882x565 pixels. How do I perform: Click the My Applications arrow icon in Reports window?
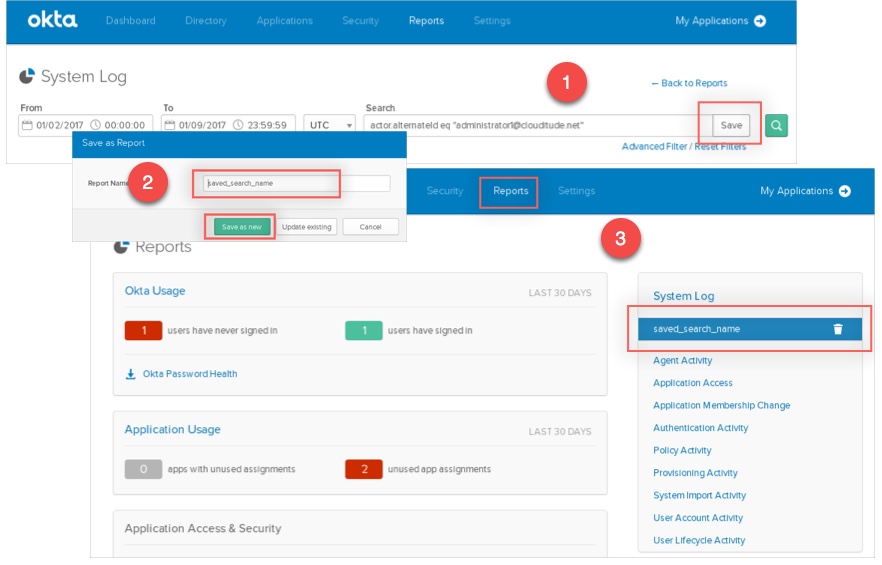pyautogui.click(x=845, y=191)
